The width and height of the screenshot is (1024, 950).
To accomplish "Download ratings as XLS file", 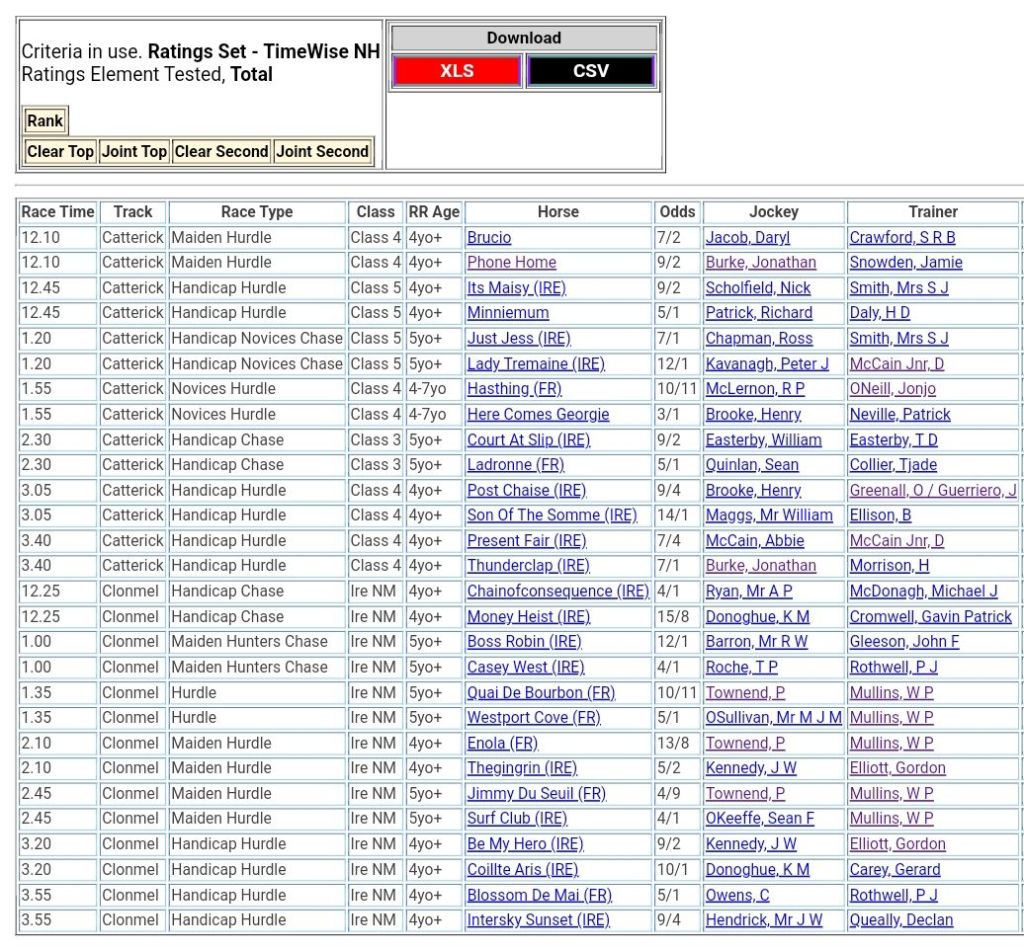I will tap(457, 71).
